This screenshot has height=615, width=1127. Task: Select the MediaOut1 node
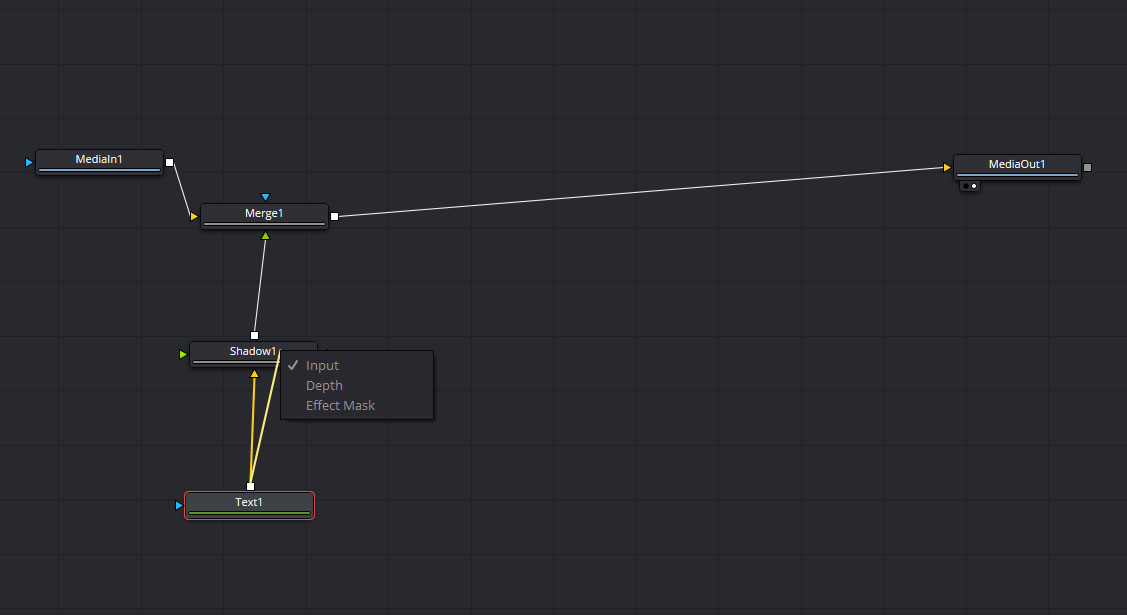[x=1017, y=167]
